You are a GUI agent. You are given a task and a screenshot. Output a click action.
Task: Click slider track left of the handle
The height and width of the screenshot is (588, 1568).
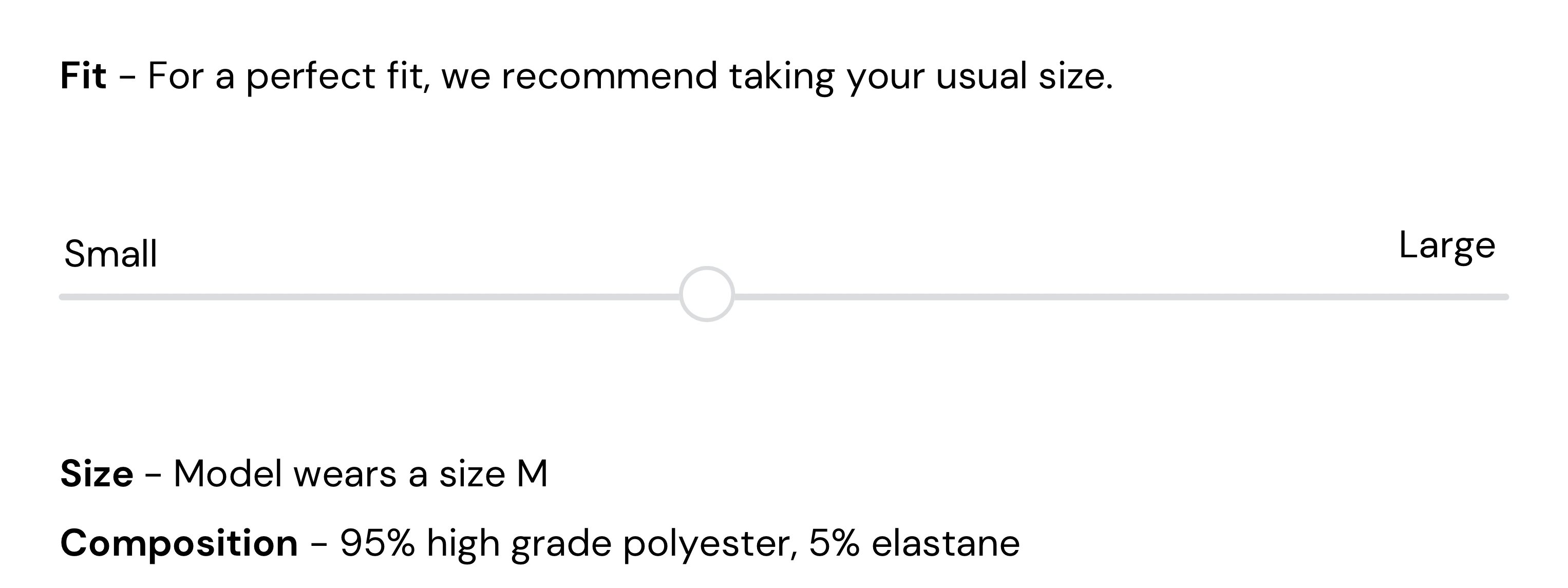(x=365, y=297)
